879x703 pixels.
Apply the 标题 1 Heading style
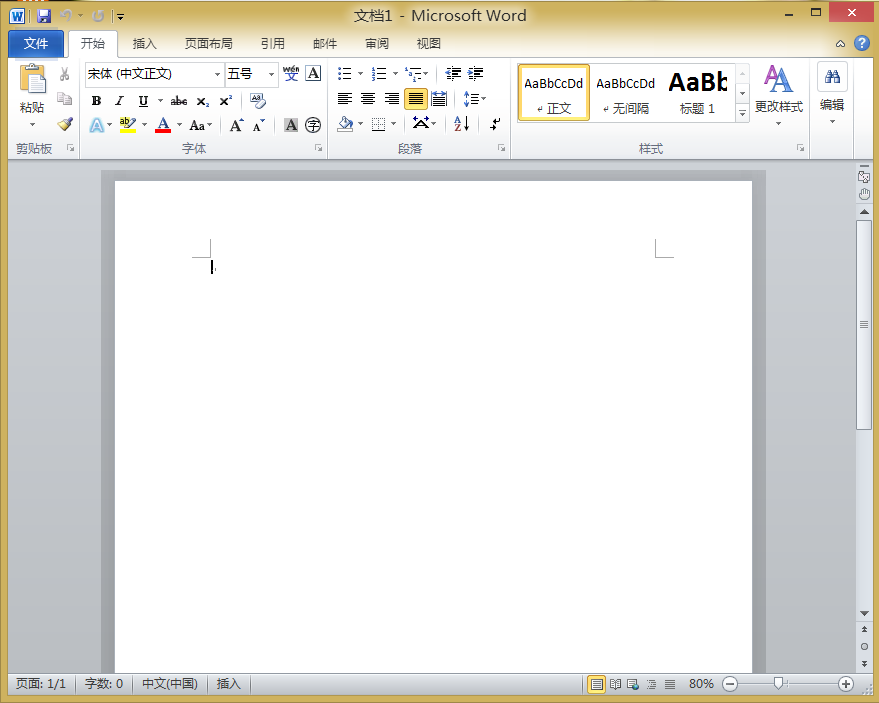tap(697, 93)
